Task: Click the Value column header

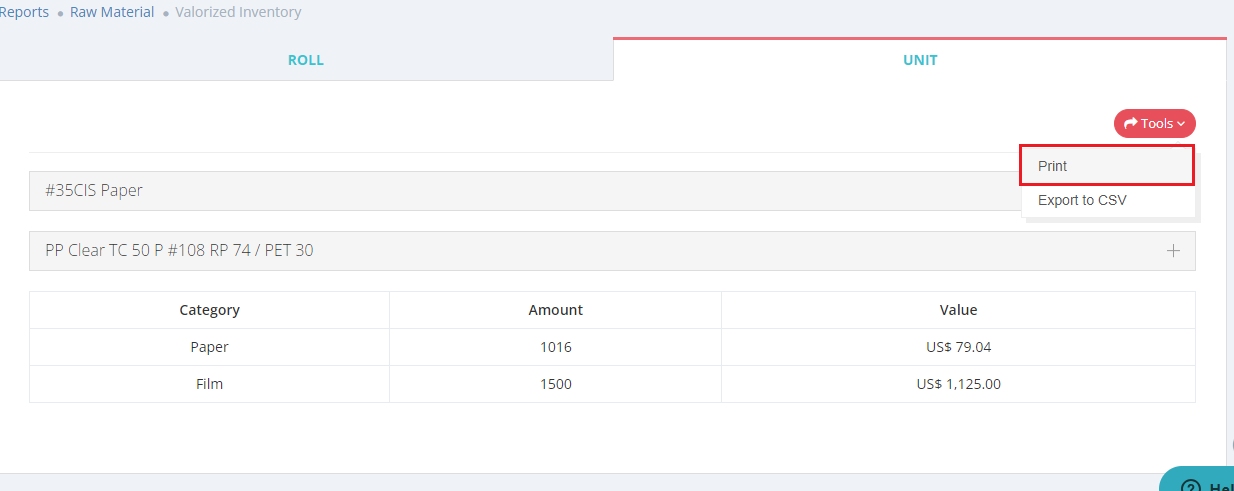Action: pyautogui.click(x=958, y=310)
